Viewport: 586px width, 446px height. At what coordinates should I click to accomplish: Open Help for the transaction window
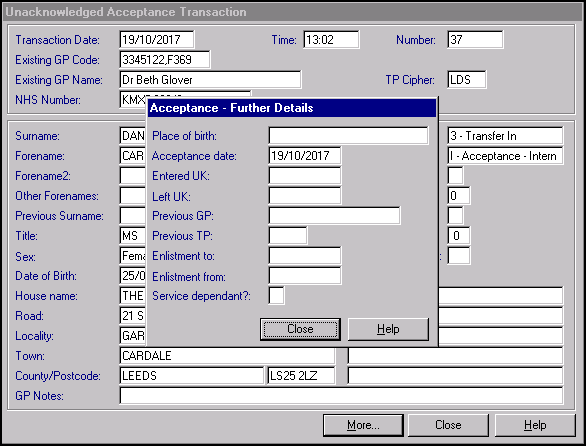tap(535, 425)
